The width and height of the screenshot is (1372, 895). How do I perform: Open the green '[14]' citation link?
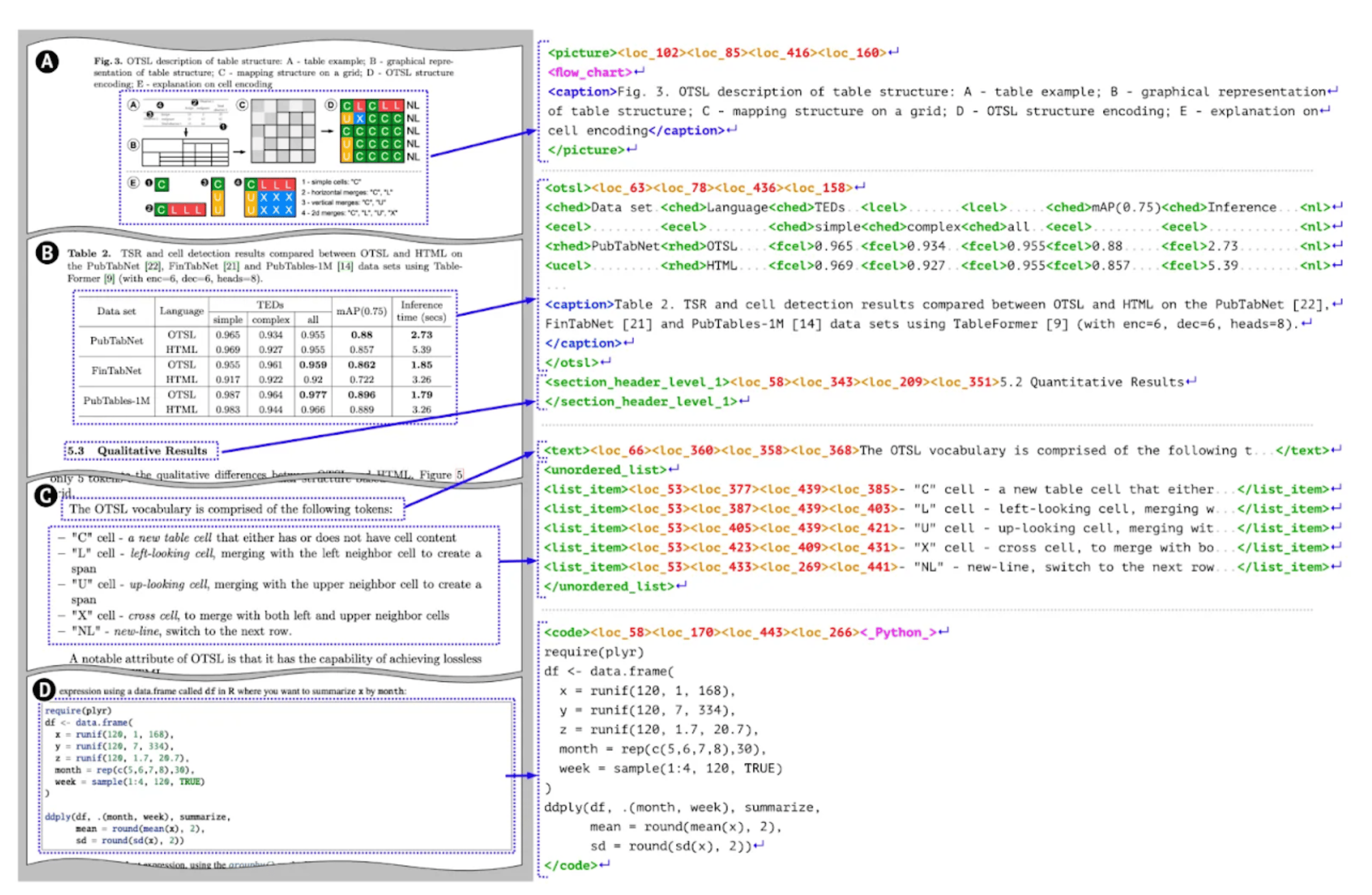click(x=345, y=266)
